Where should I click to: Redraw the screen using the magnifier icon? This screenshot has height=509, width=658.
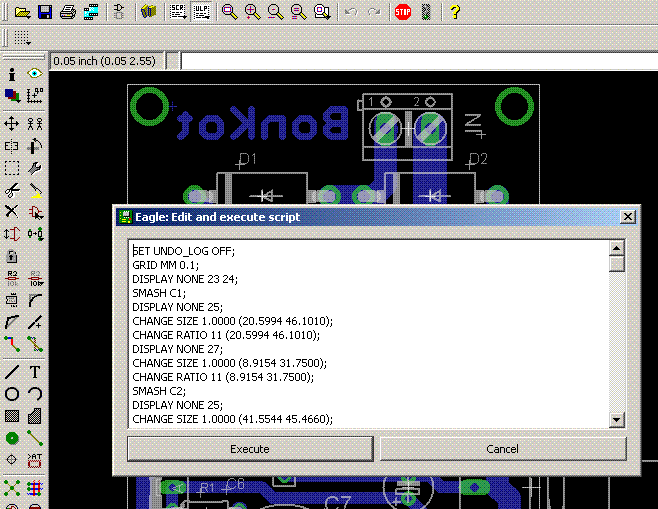(298, 12)
